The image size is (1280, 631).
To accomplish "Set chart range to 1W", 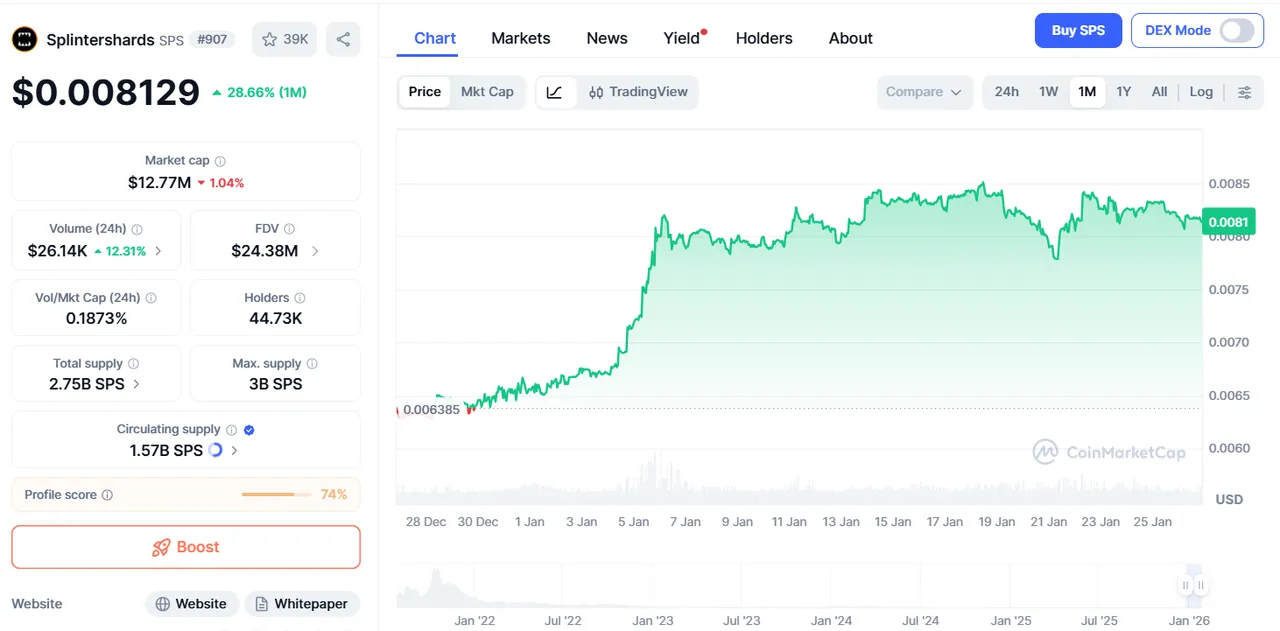I will (1048, 92).
